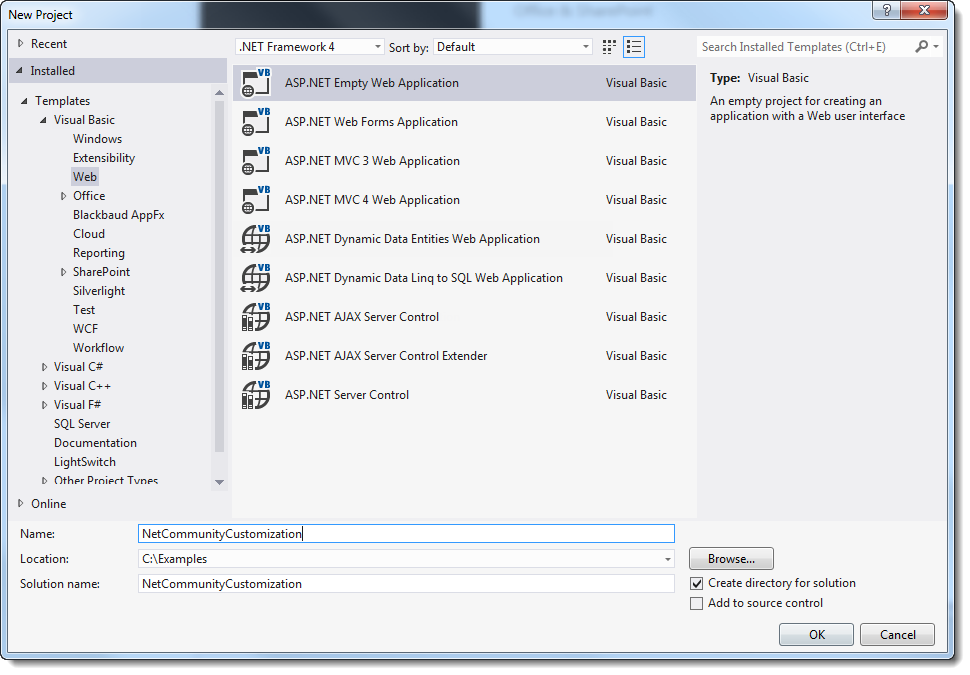Viewport: 970px width, 675px height.
Task: Select the Blackbaud AppFx category
Action: pos(119,215)
